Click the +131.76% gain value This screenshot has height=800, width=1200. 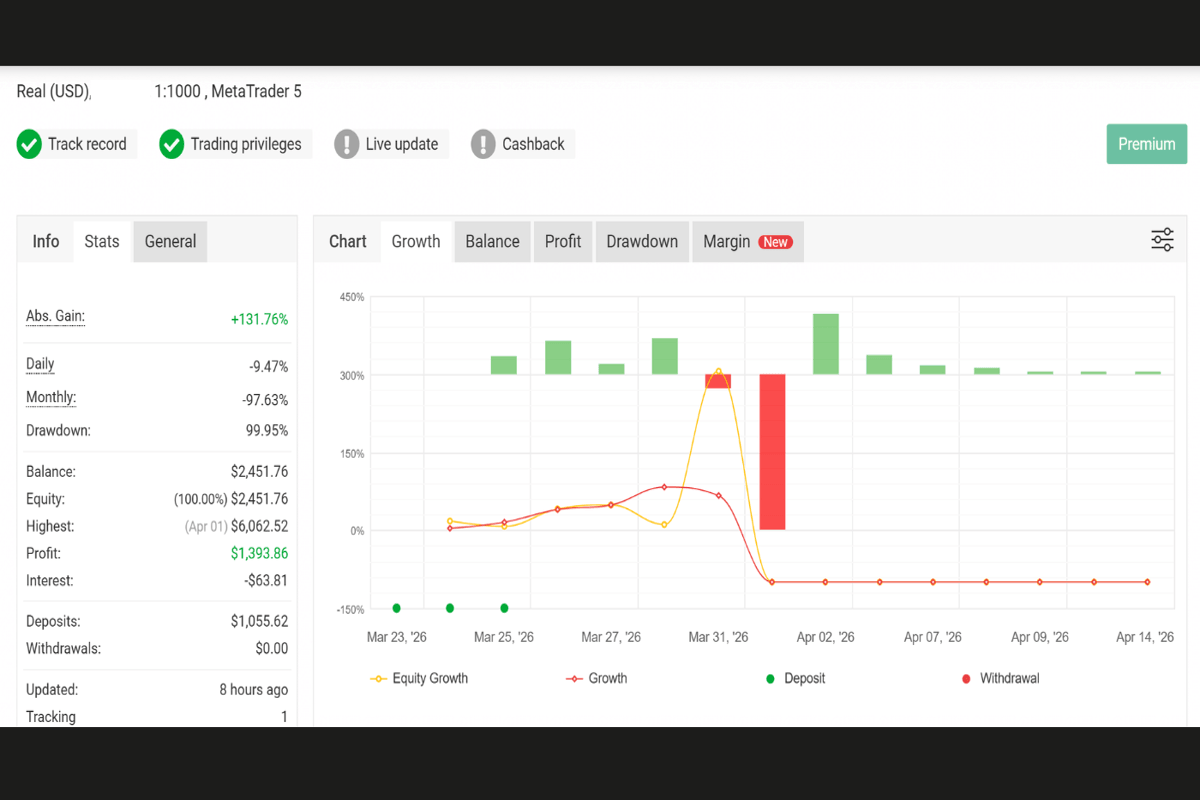(x=259, y=319)
